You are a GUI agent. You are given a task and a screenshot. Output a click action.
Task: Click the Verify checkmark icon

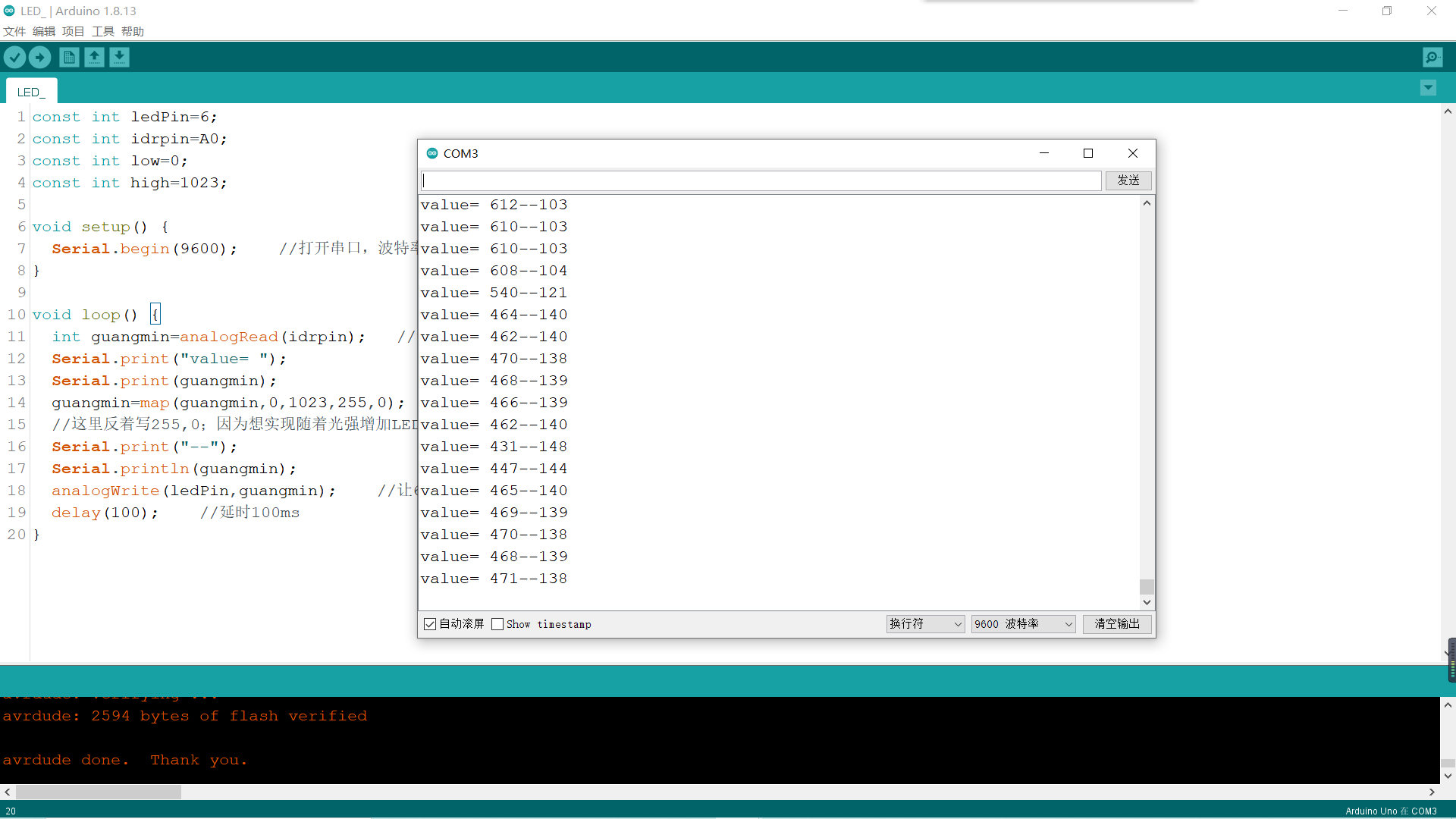[14, 57]
